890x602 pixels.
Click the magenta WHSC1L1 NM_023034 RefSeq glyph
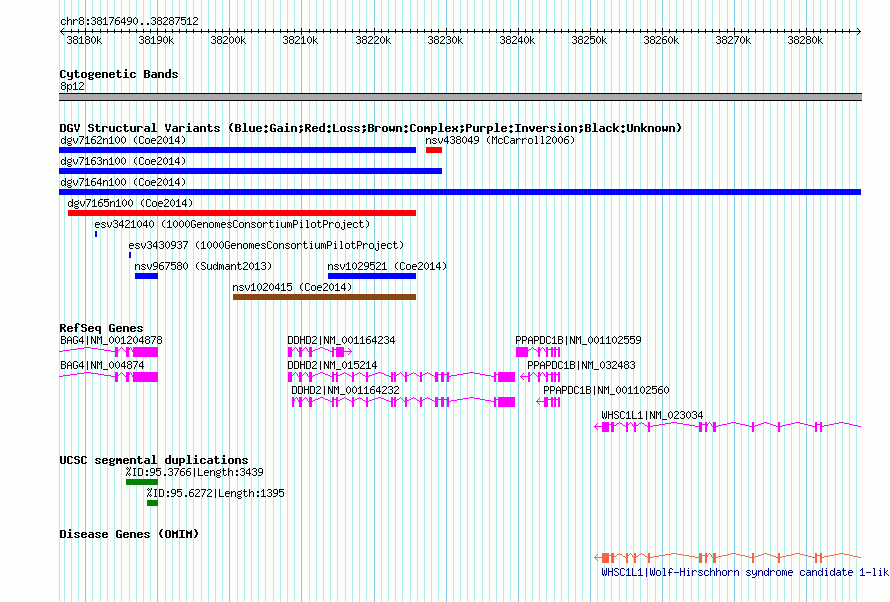(x=728, y=427)
